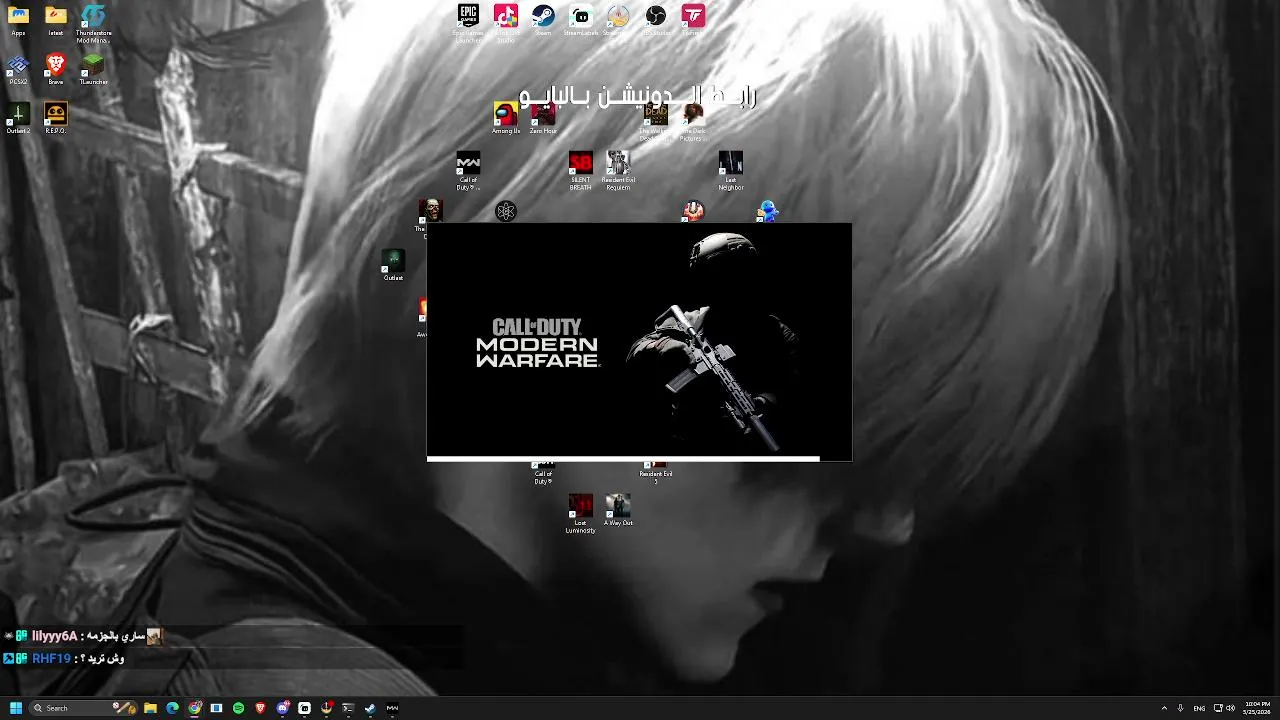Viewport: 1280px width, 720px height.
Task: Click the taskbar Search box
Action: [83, 708]
